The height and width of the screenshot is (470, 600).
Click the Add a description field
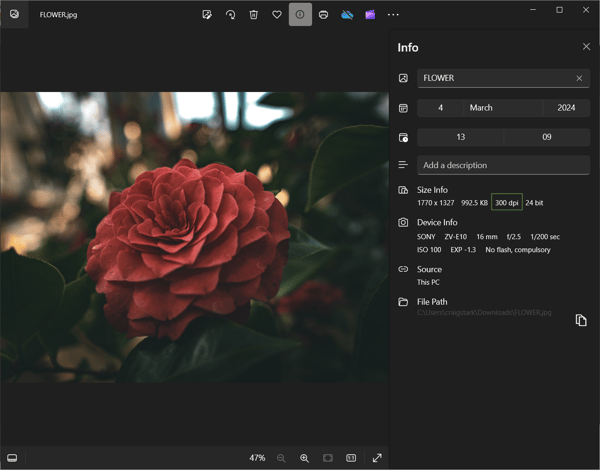point(503,165)
